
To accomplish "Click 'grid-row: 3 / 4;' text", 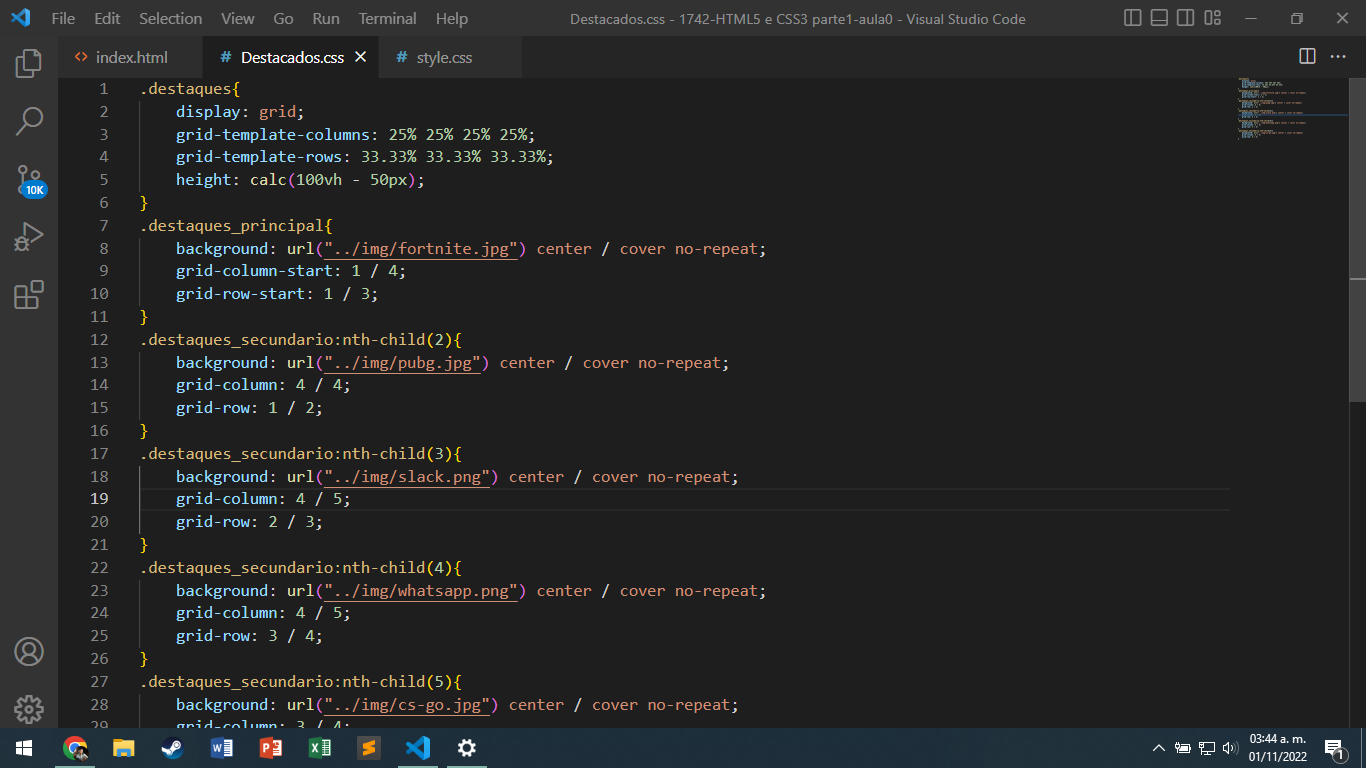I will (250, 635).
